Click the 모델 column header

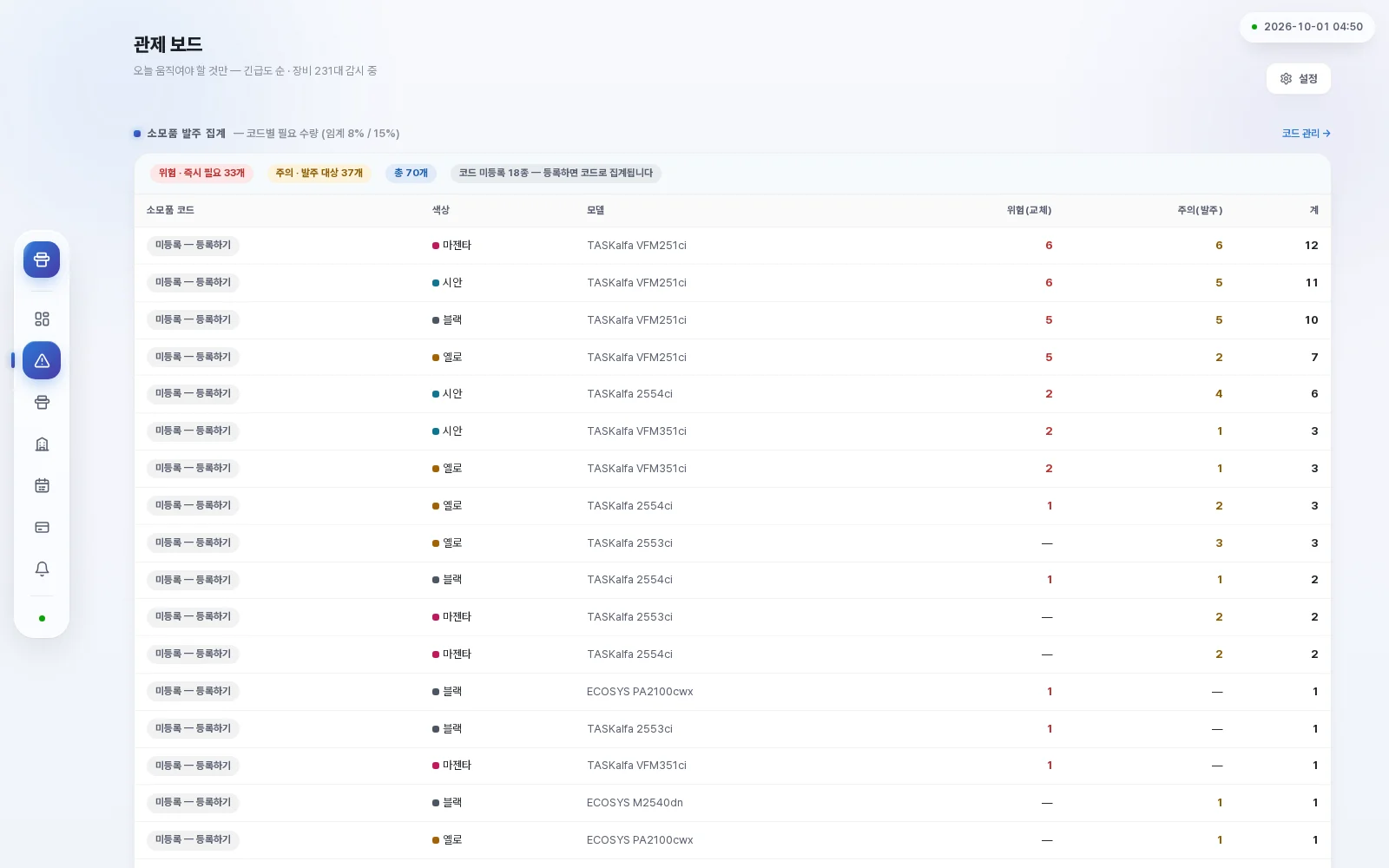(x=596, y=210)
